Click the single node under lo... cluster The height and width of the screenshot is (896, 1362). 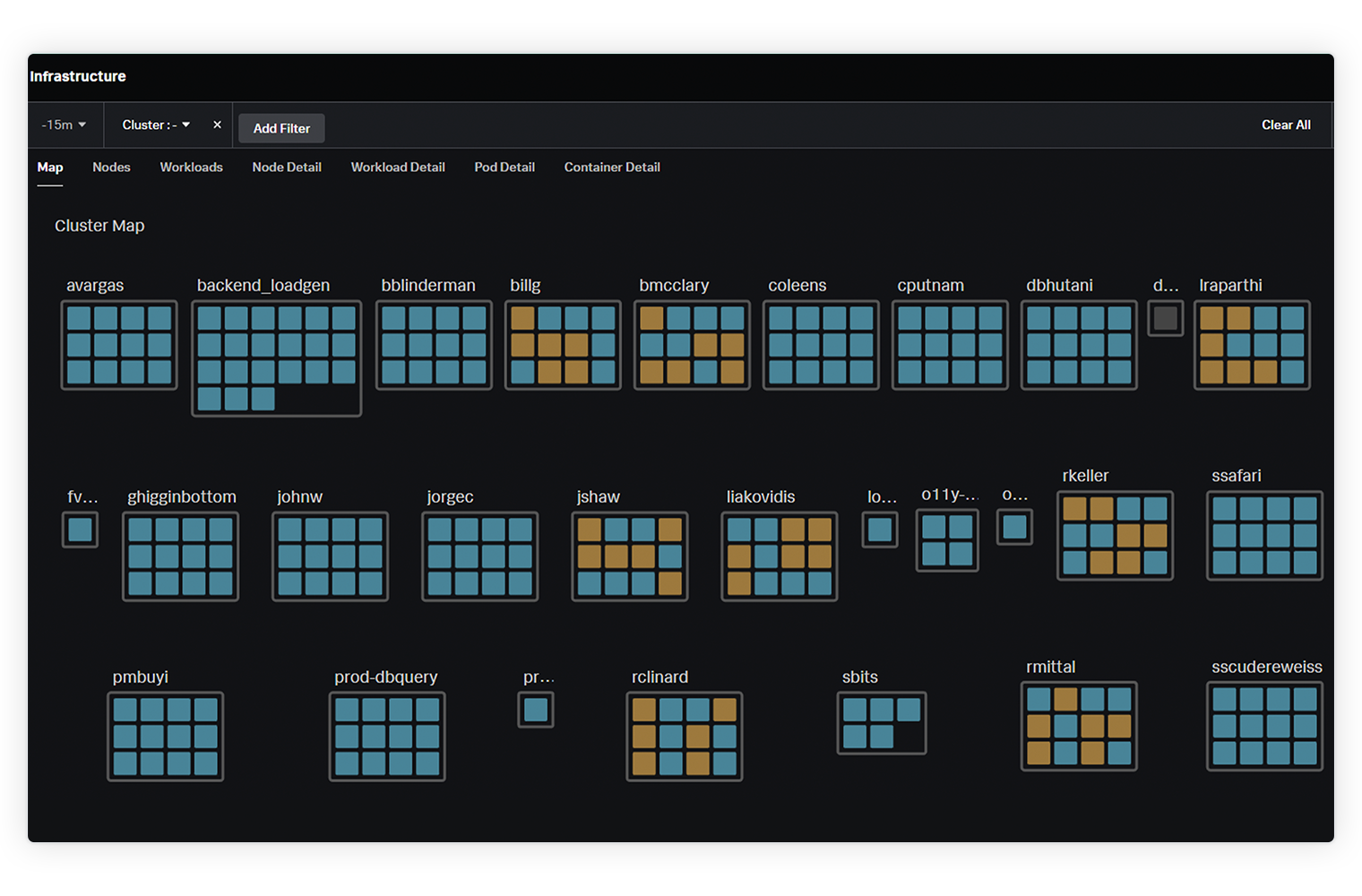880,530
